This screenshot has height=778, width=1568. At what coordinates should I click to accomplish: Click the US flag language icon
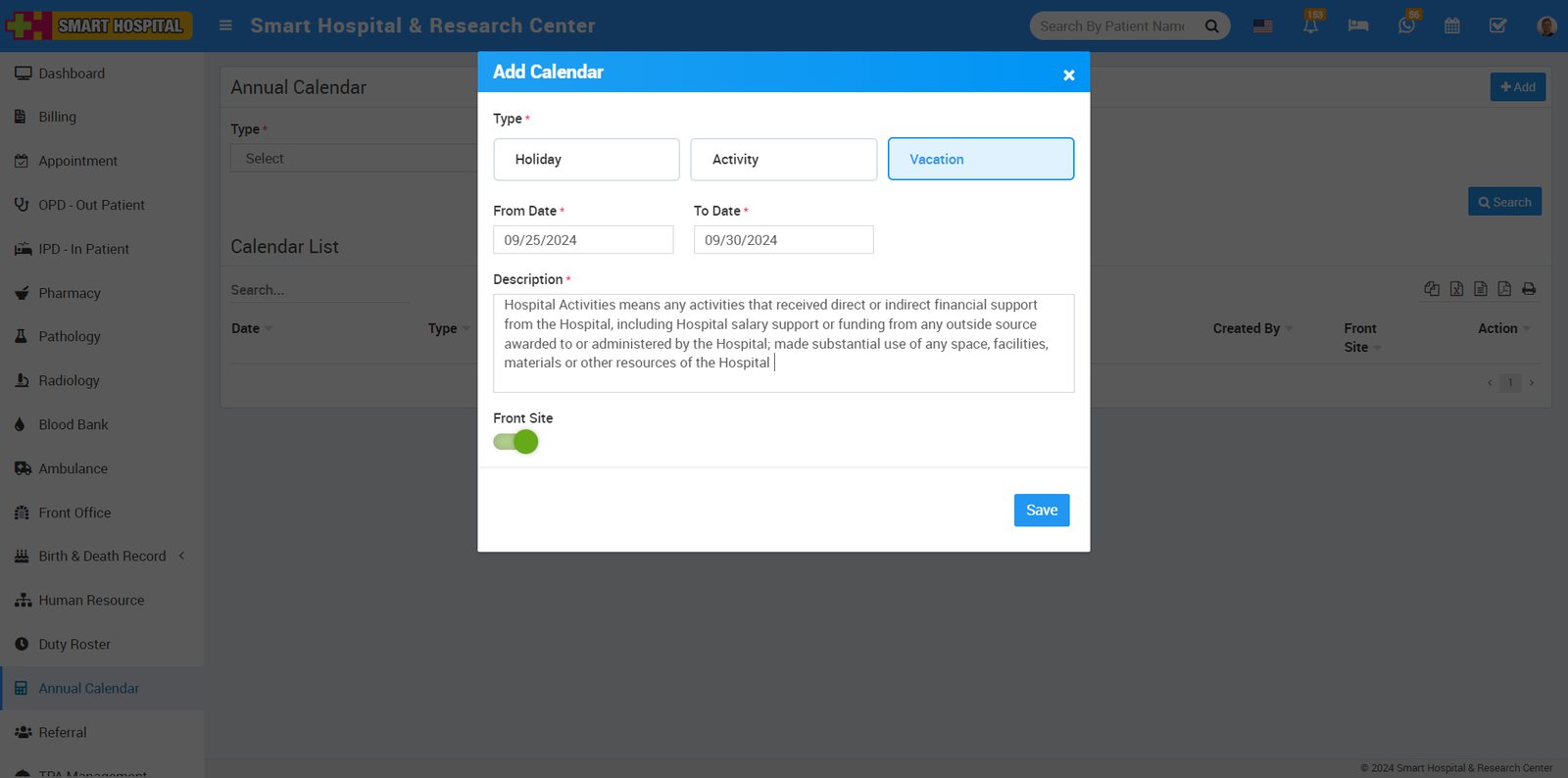(x=1263, y=26)
